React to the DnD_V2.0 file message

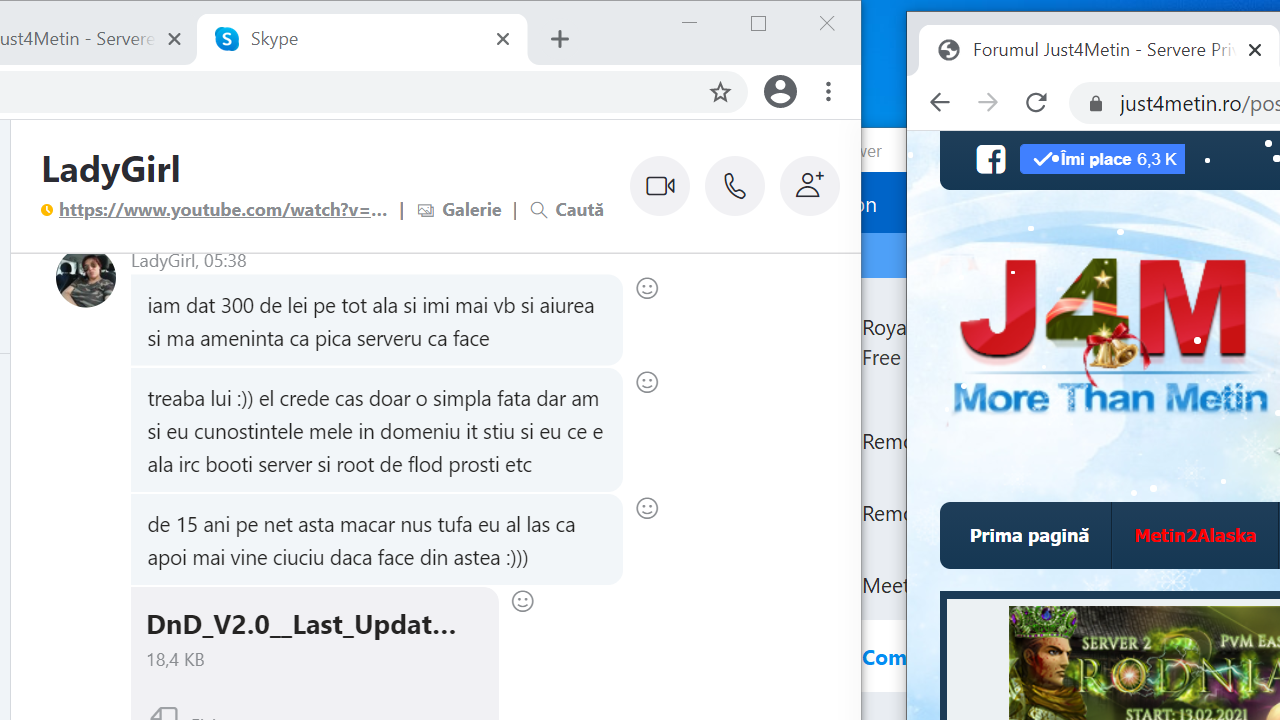tap(522, 601)
